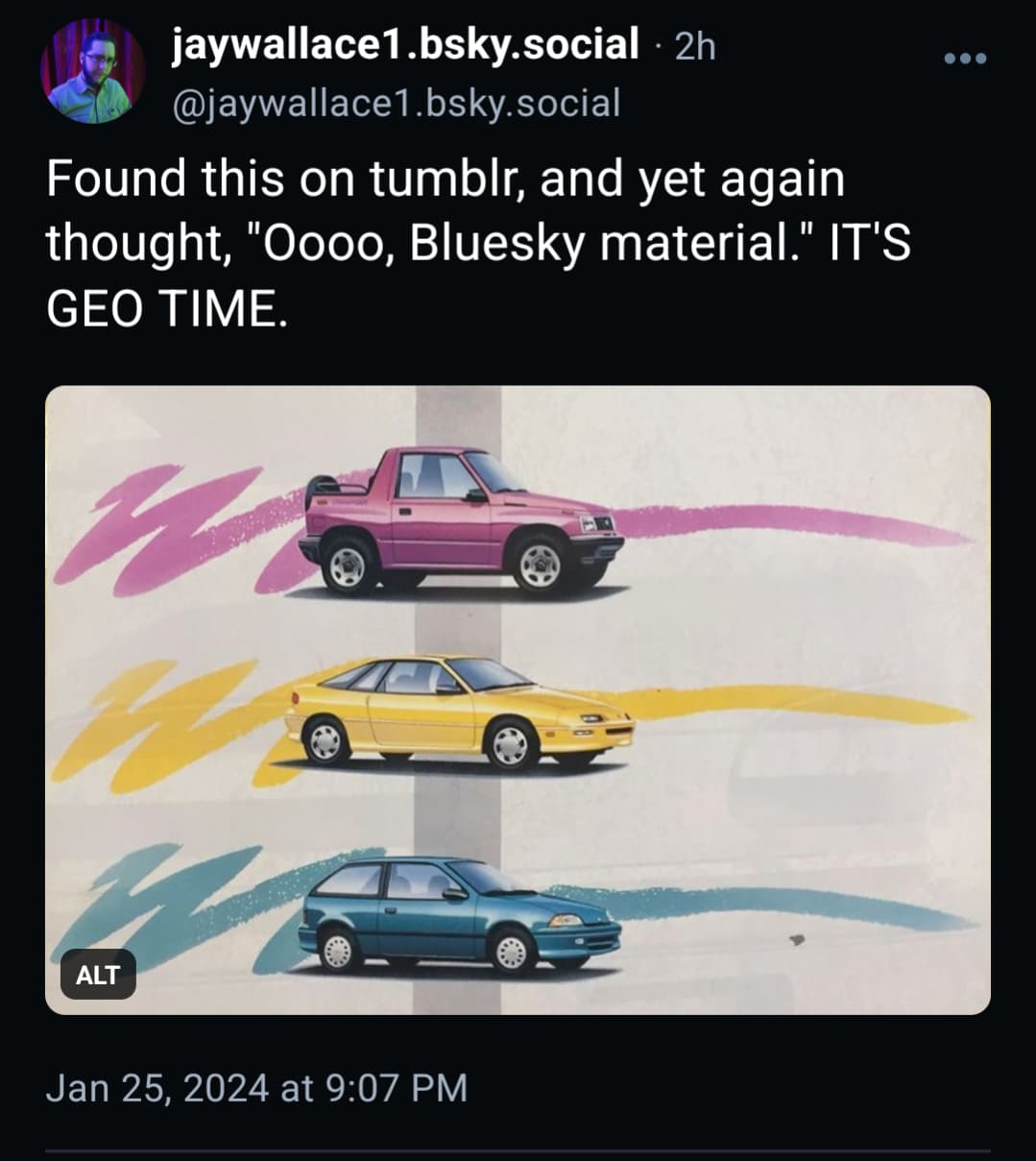The image size is (1036, 1161).
Task: Click the Jan 25, 2024 date line
Action: [256, 1088]
